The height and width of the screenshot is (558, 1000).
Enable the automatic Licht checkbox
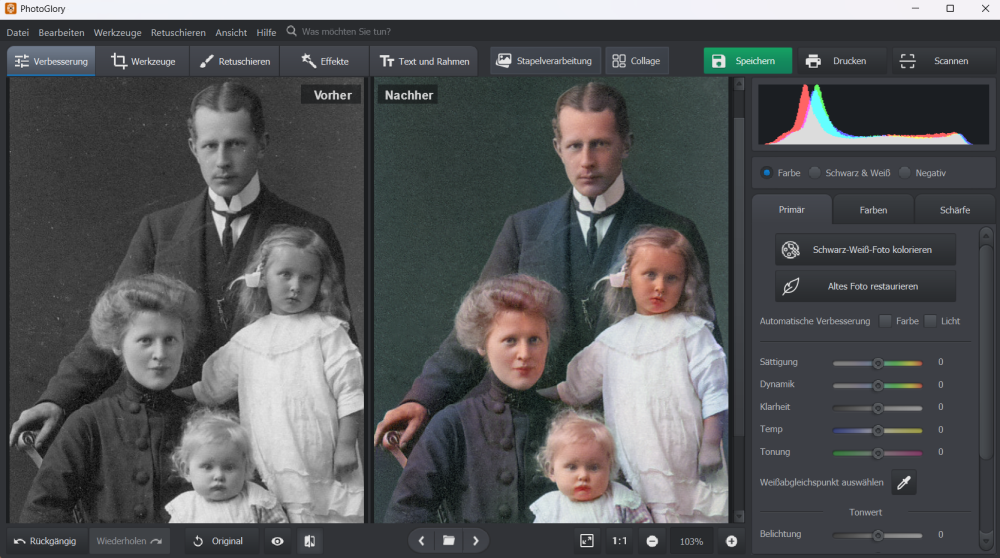(930, 321)
